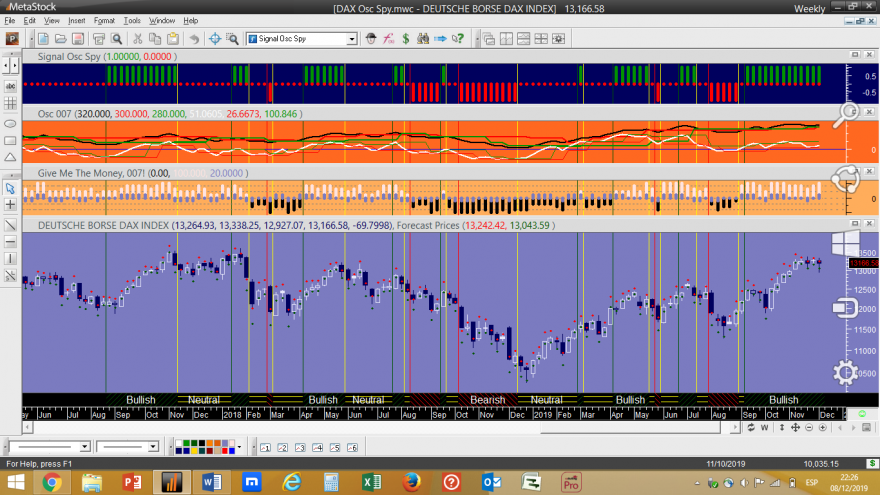Open Google Chrome from the taskbar
The image size is (880, 495).
point(52,482)
